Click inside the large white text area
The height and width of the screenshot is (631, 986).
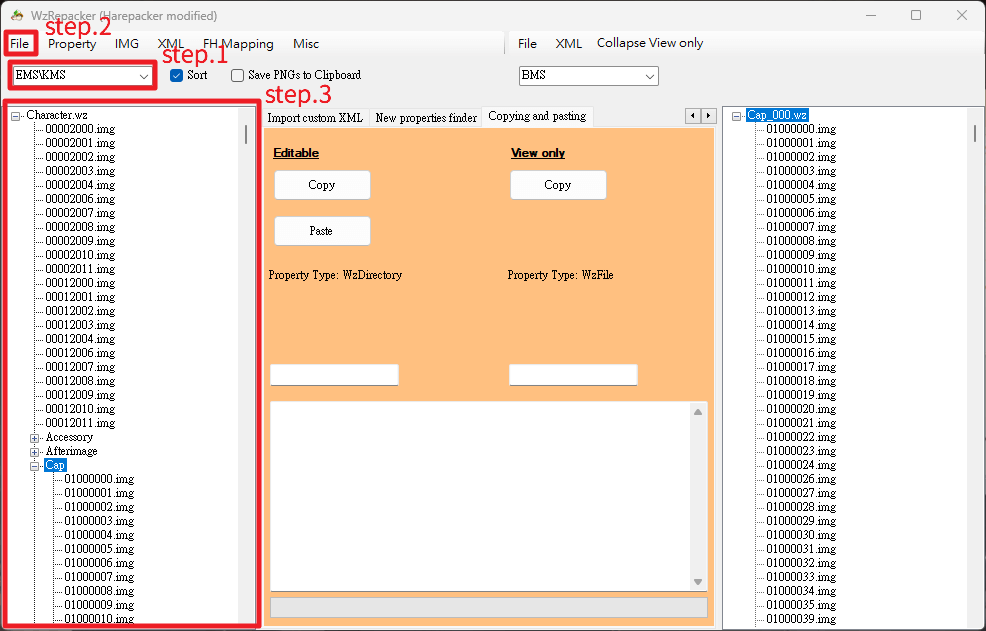click(x=481, y=496)
